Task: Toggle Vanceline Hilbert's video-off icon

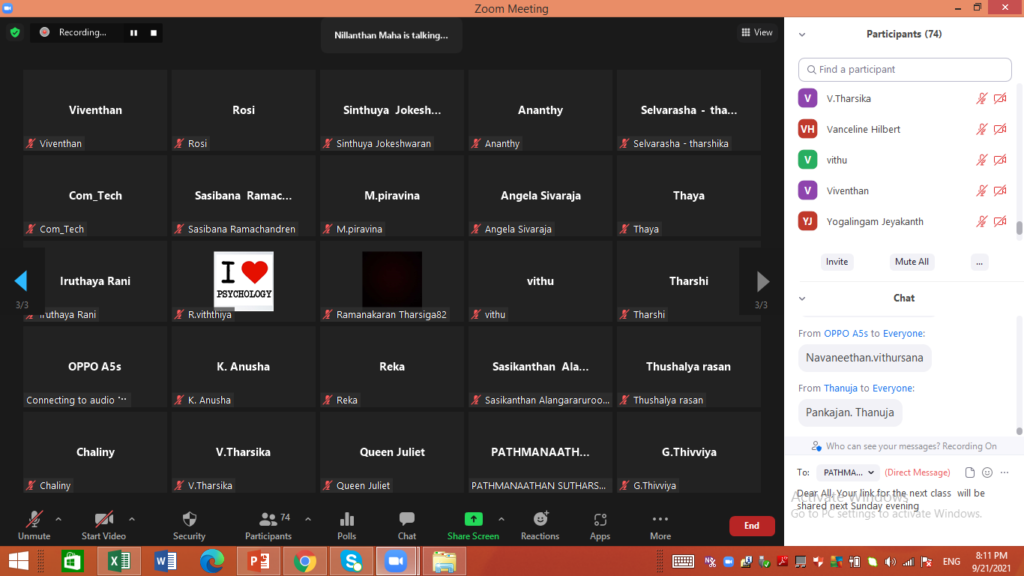Action: click(x=1000, y=129)
